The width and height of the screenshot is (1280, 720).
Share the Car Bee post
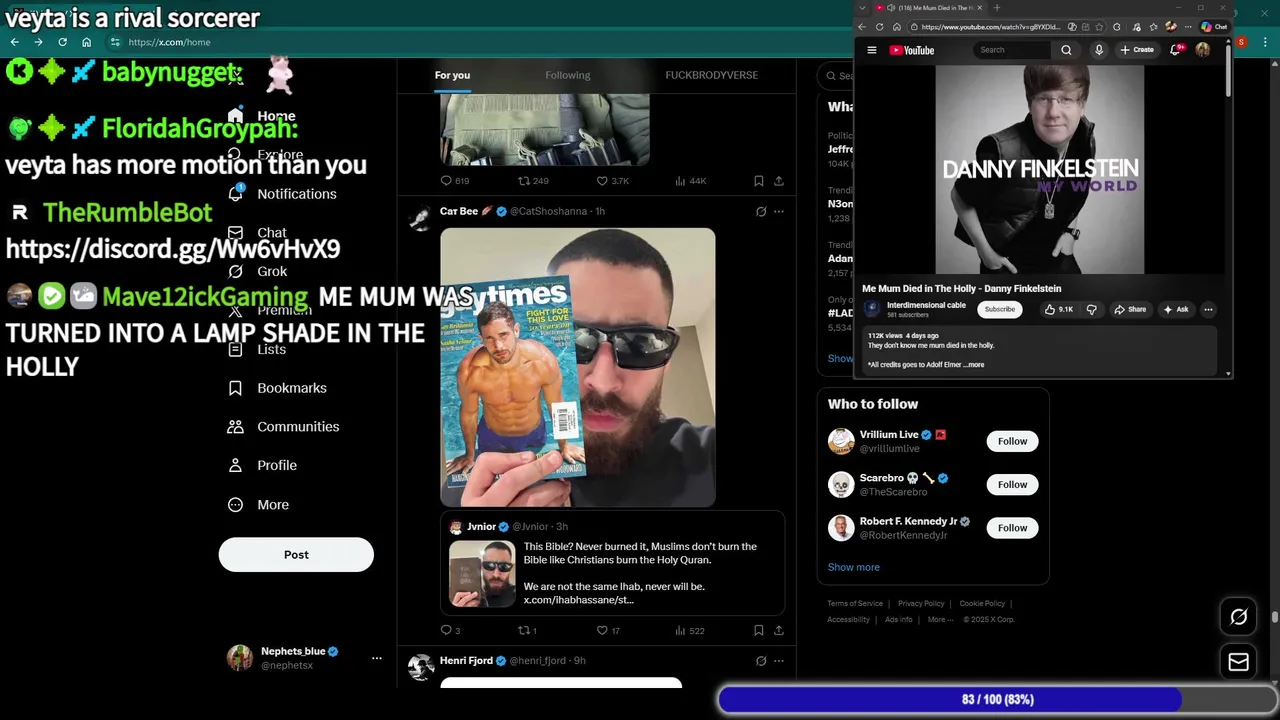point(779,630)
